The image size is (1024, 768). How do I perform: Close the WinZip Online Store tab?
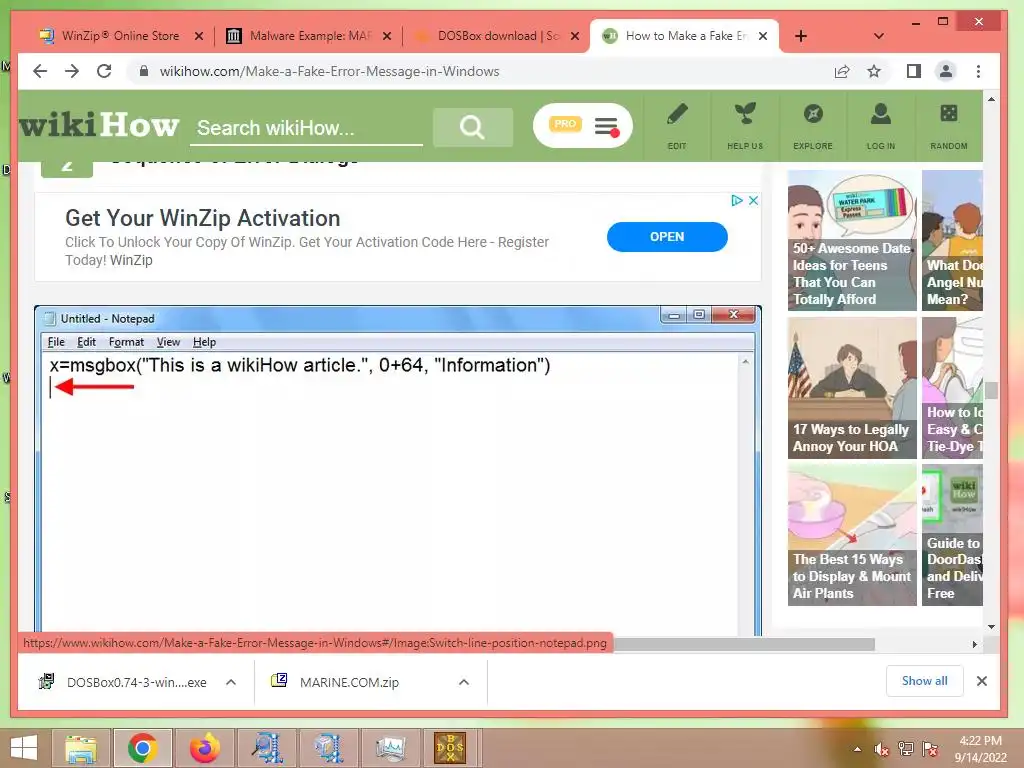[x=199, y=37]
